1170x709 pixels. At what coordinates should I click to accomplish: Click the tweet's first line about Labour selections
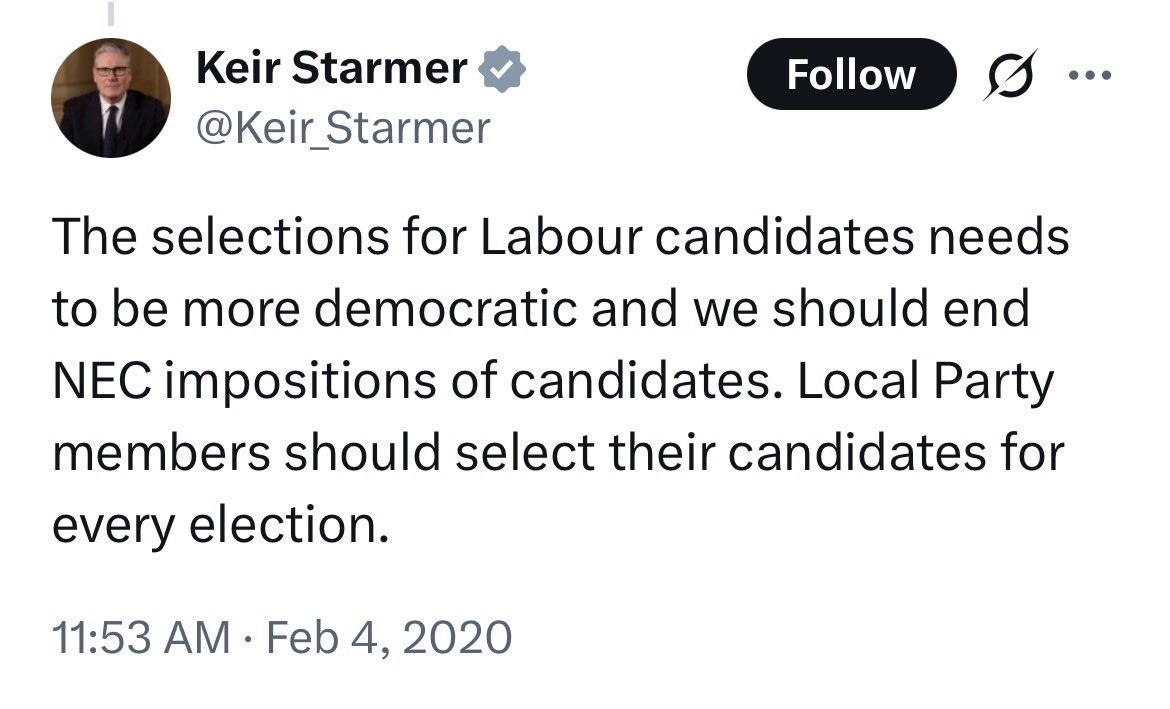coord(560,238)
